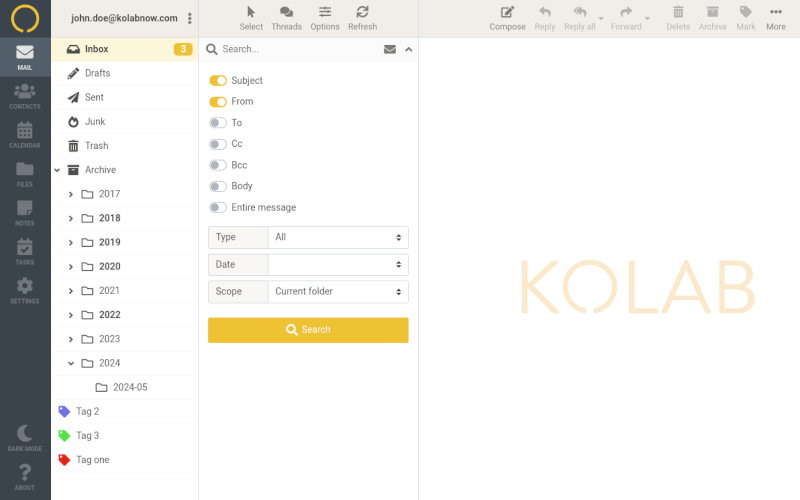
Task: Open list Options in toolbar
Action: pos(324,18)
